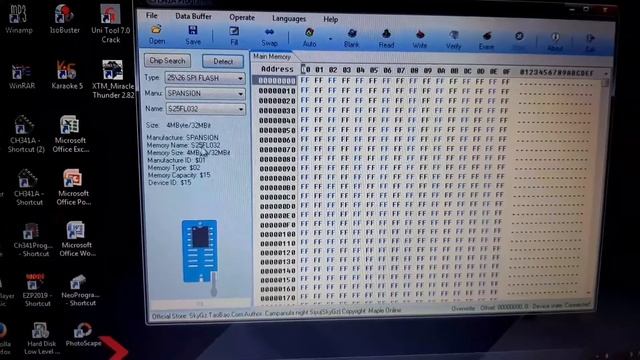Viewport: 640px width, 360px height.
Task: Expand the Type dropdown (25\26 SPI FLASH)
Action: (240, 78)
